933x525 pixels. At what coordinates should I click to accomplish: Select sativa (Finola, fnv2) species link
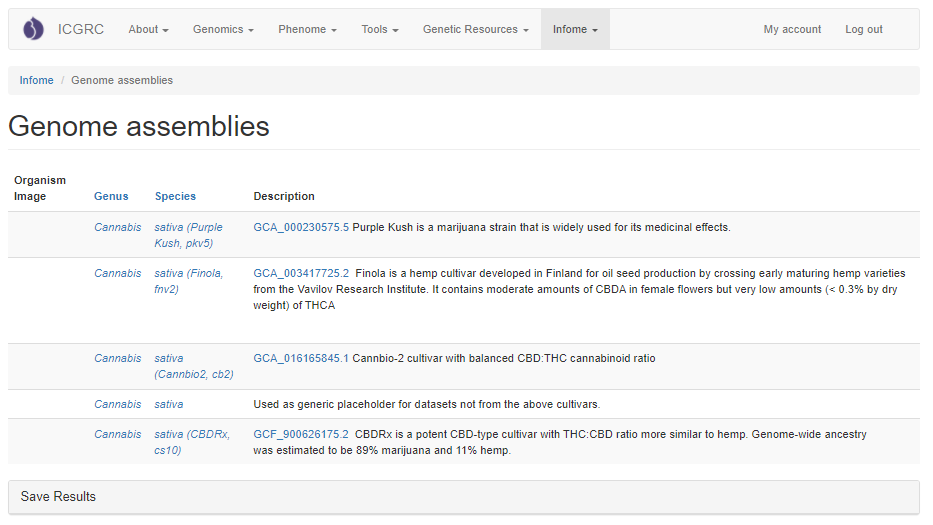(188, 281)
